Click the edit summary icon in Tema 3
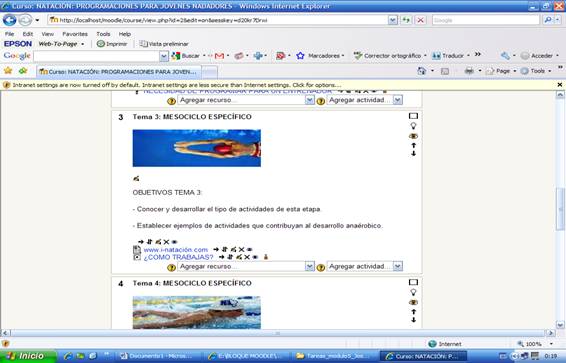This screenshot has width=566, height=363. 136,178
